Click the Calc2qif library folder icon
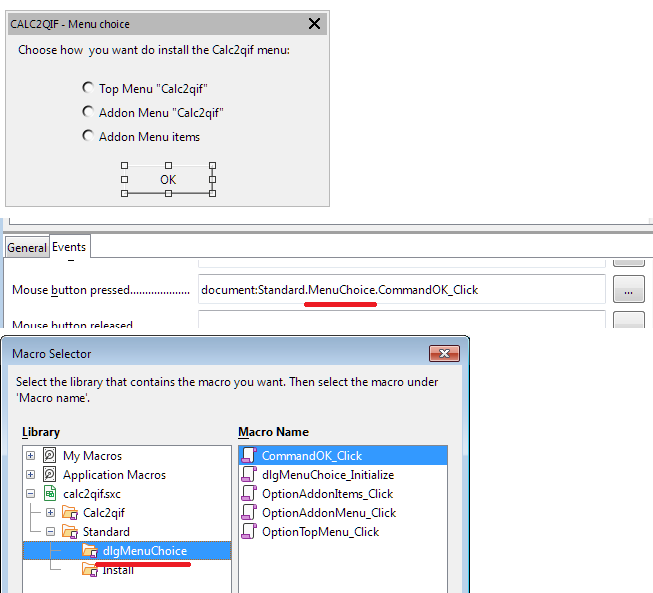 [x=70, y=513]
